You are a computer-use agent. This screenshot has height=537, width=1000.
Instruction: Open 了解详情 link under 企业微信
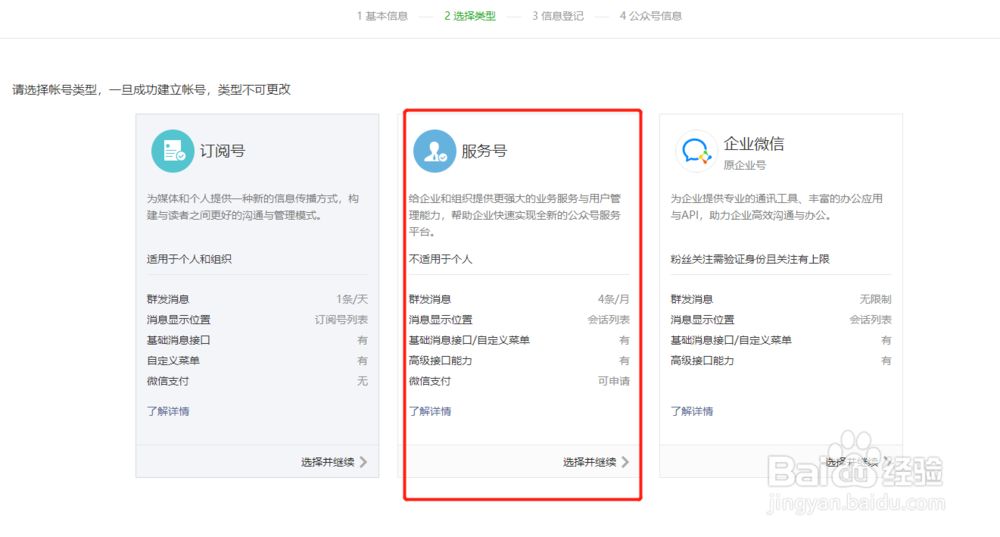pyautogui.click(x=691, y=411)
